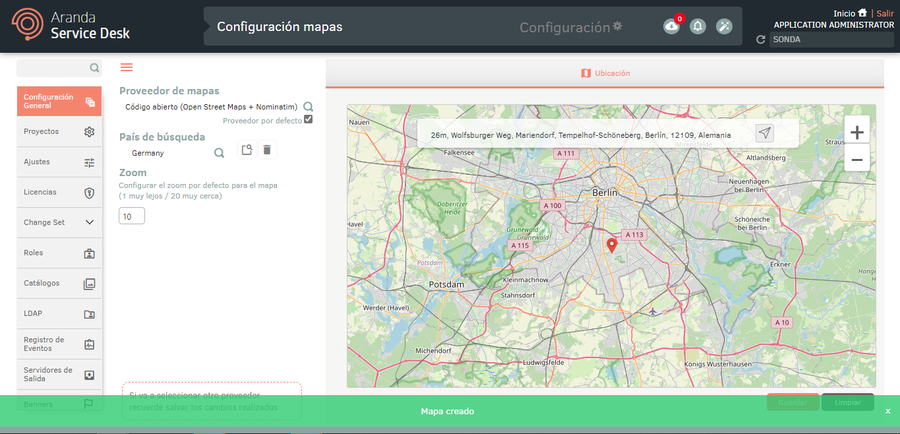The height and width of the screenshot is (434, 900).
Task: Click the Berlin label on map
Action: click(x=604, y=193)
